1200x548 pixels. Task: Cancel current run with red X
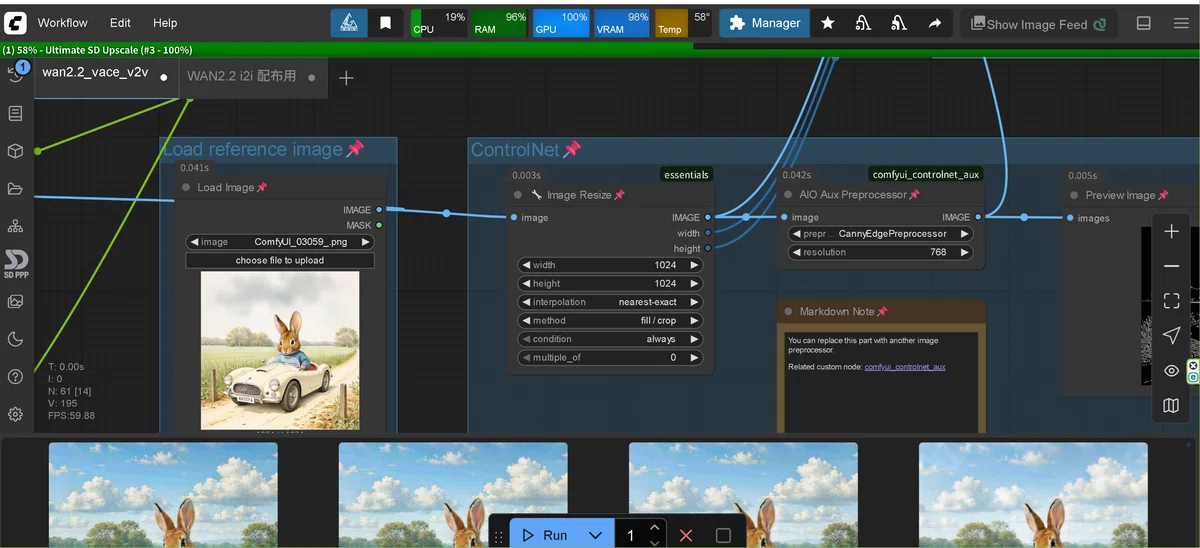[686, 535]
